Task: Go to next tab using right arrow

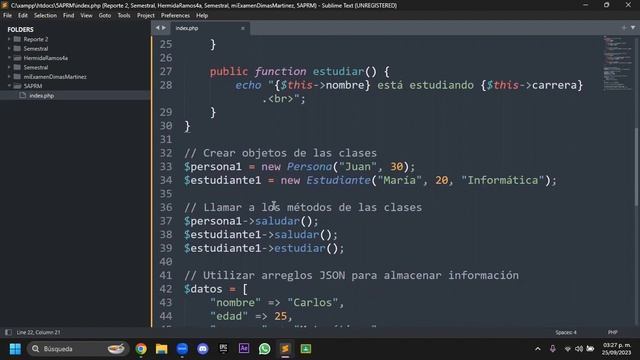Action: [x=164, y=28]
